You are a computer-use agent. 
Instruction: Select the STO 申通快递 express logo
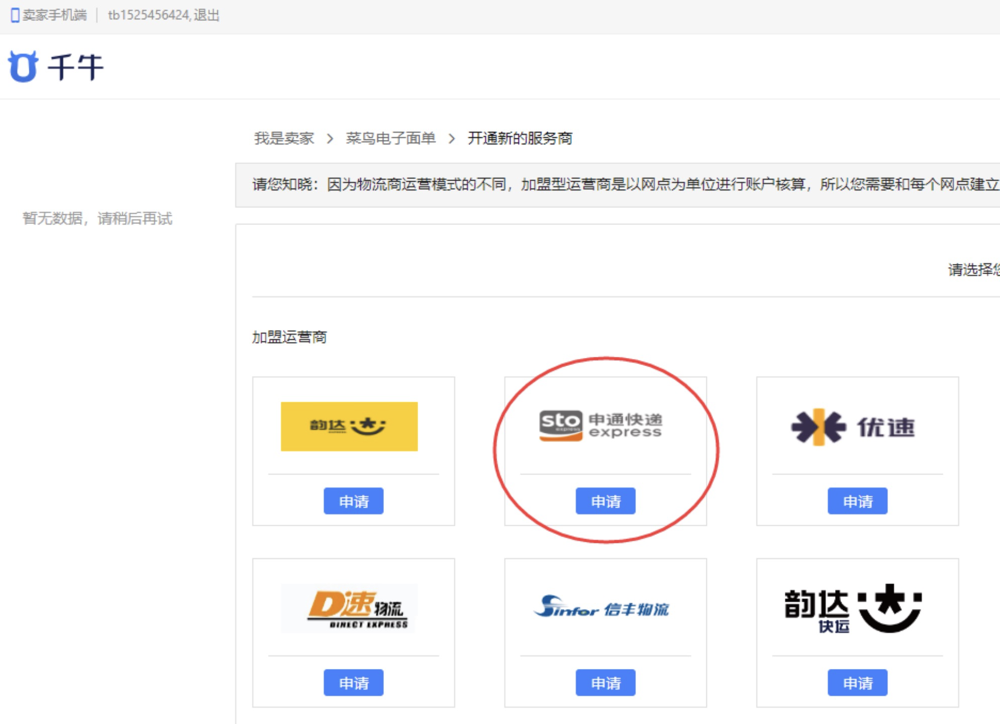(601, 425)
